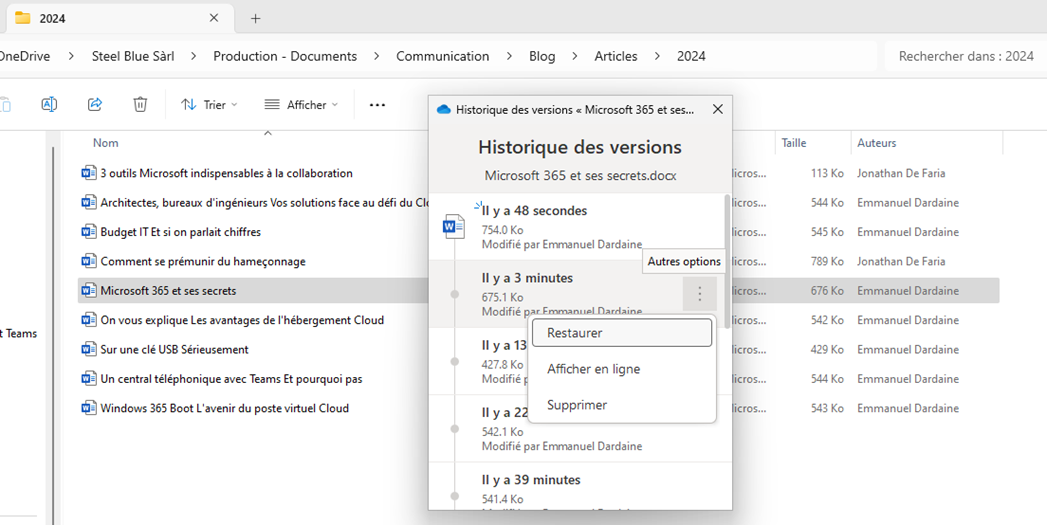
Task: Click the Share icon in the toolbar
Action: [95, 104]
